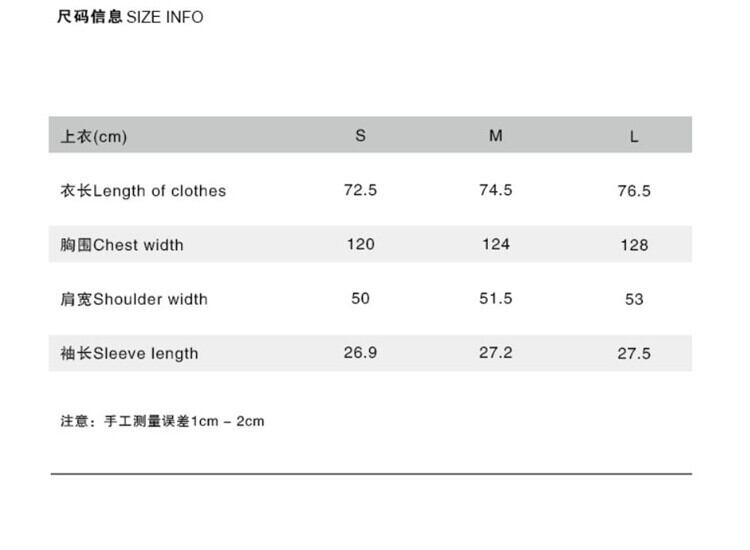Select the 72.5 length value for S

coord(360,190)
